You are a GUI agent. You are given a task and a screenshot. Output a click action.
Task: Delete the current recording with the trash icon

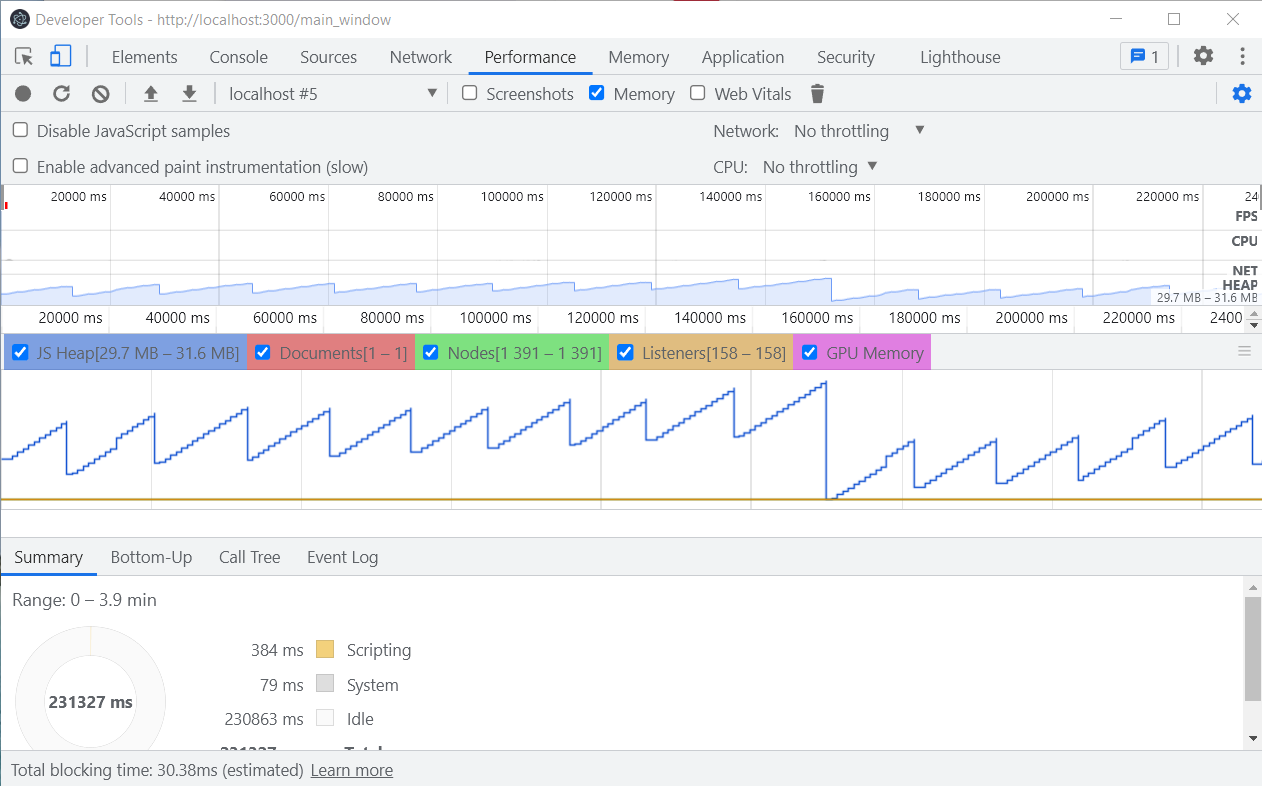817,93
